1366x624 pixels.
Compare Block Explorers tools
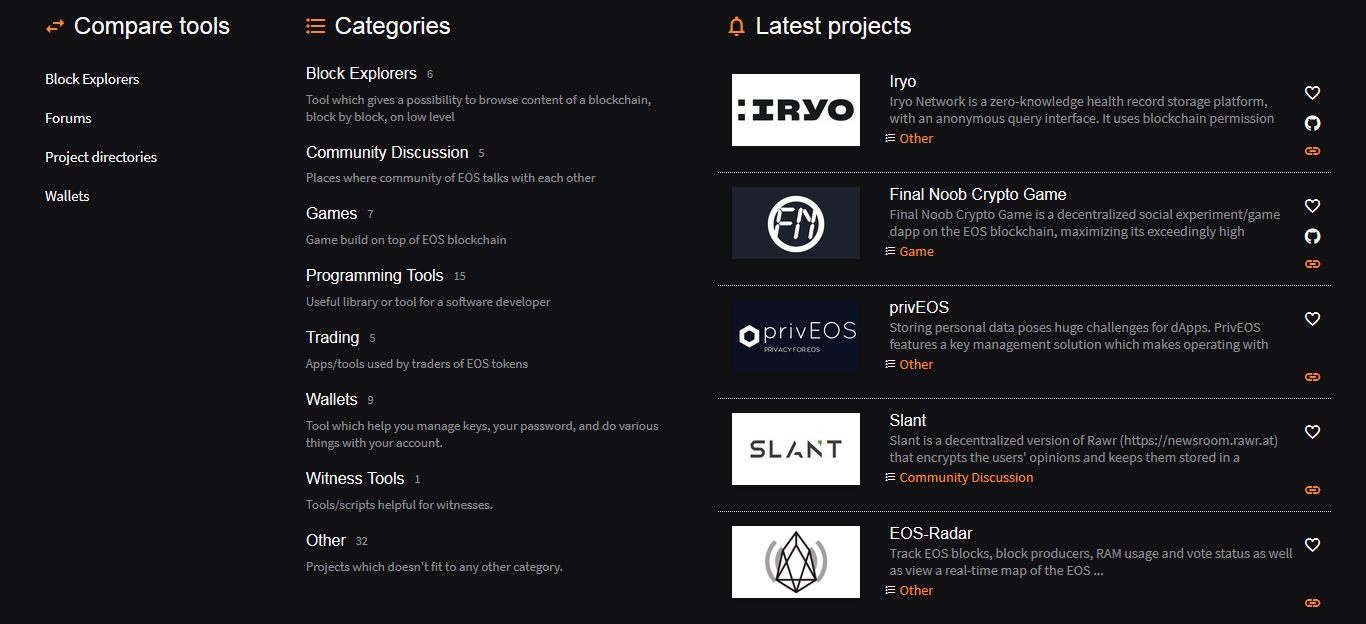point(92,79)
